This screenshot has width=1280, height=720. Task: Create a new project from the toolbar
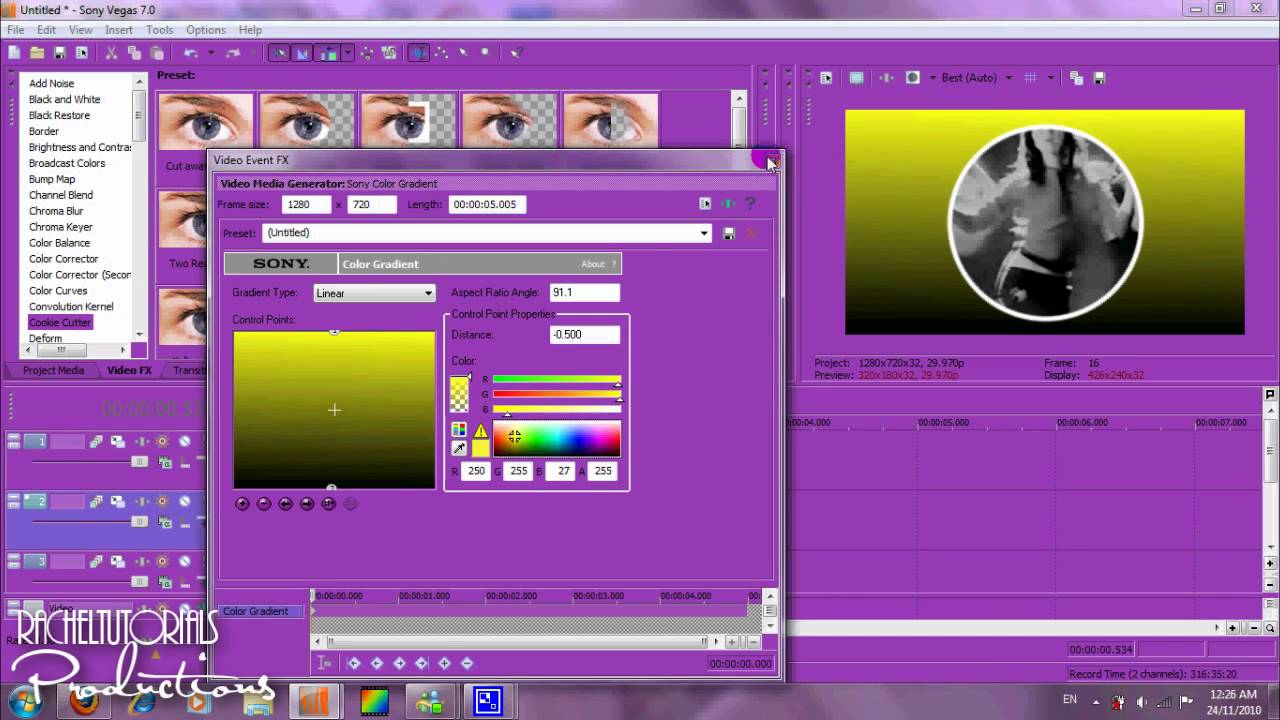(x=14, y=53)
